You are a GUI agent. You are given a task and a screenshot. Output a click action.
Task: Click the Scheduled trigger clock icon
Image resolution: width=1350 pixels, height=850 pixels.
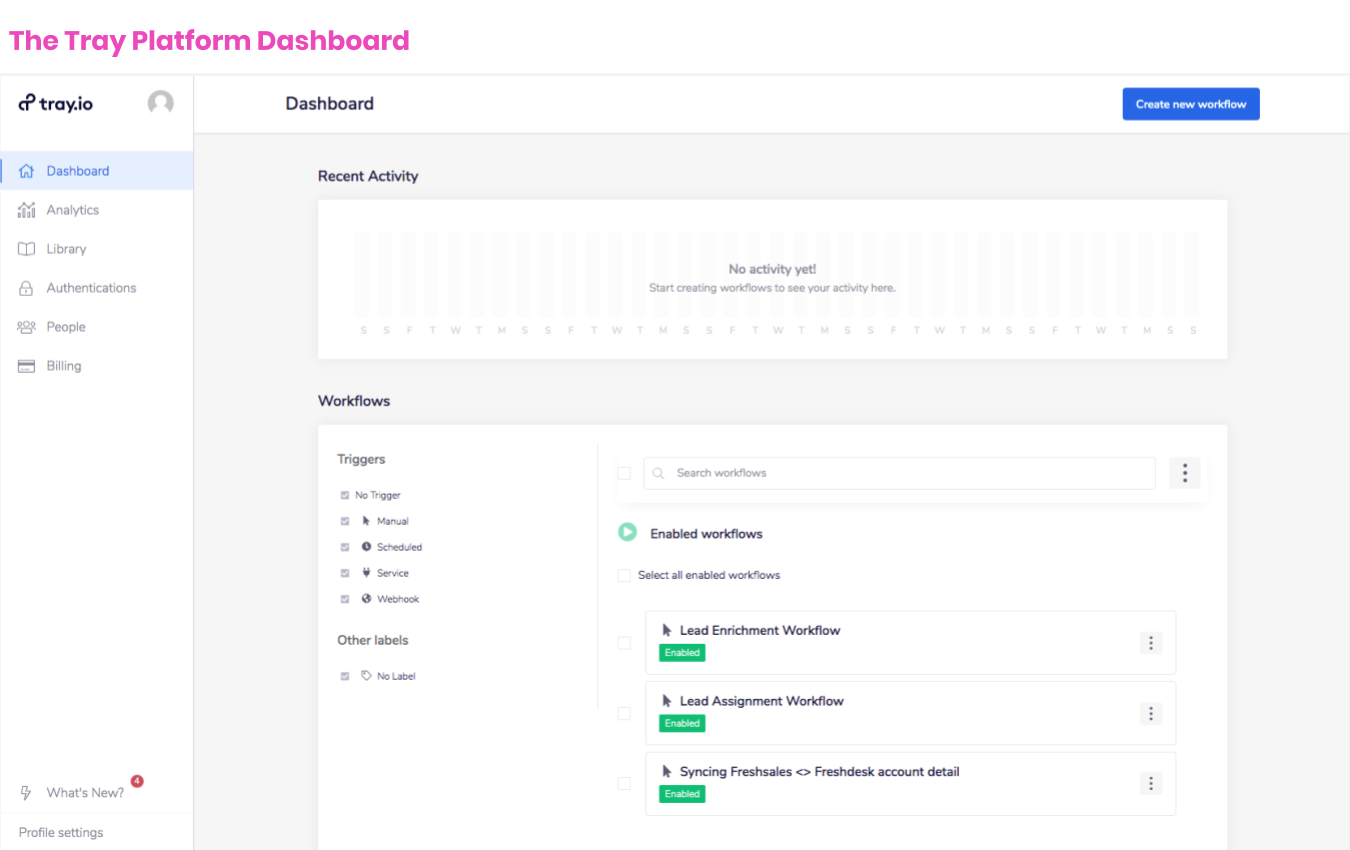(x=367, y=547)
